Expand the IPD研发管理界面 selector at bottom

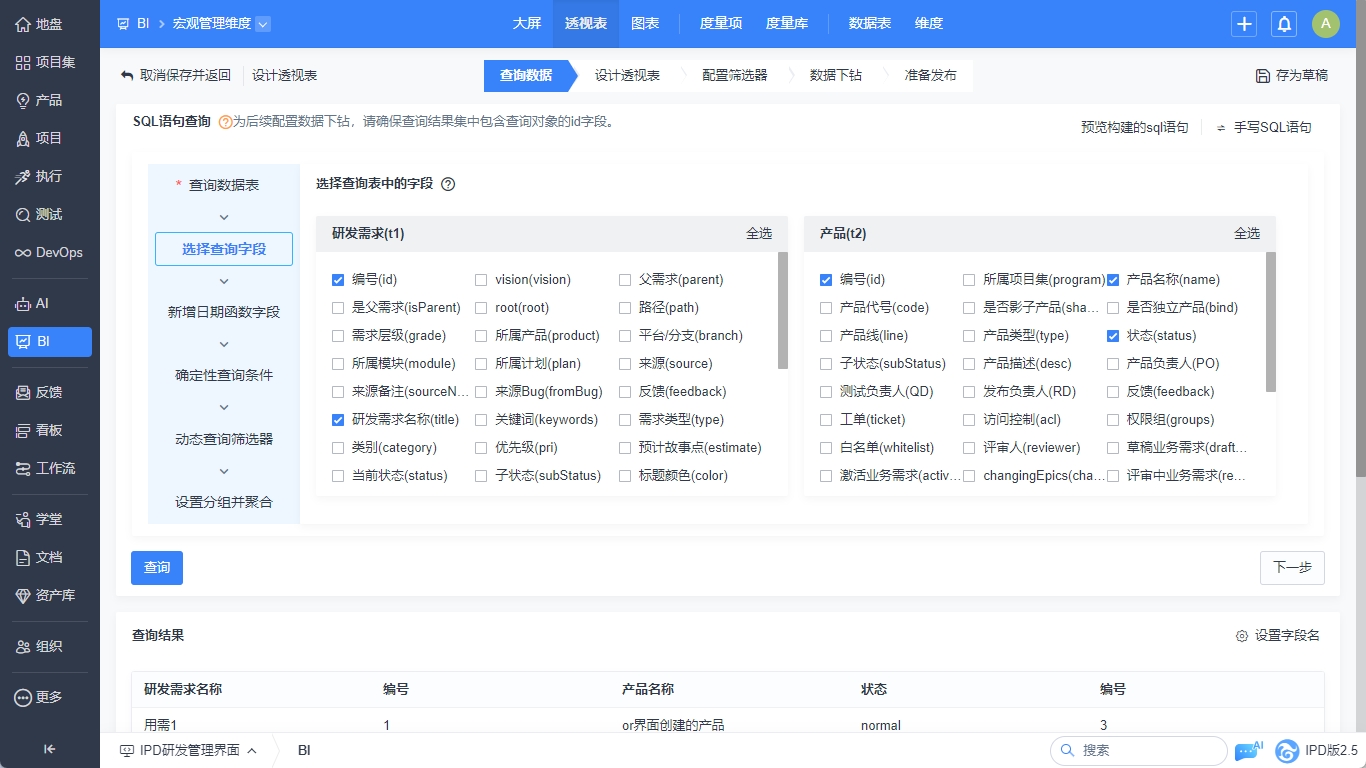(x=252, y=750)
